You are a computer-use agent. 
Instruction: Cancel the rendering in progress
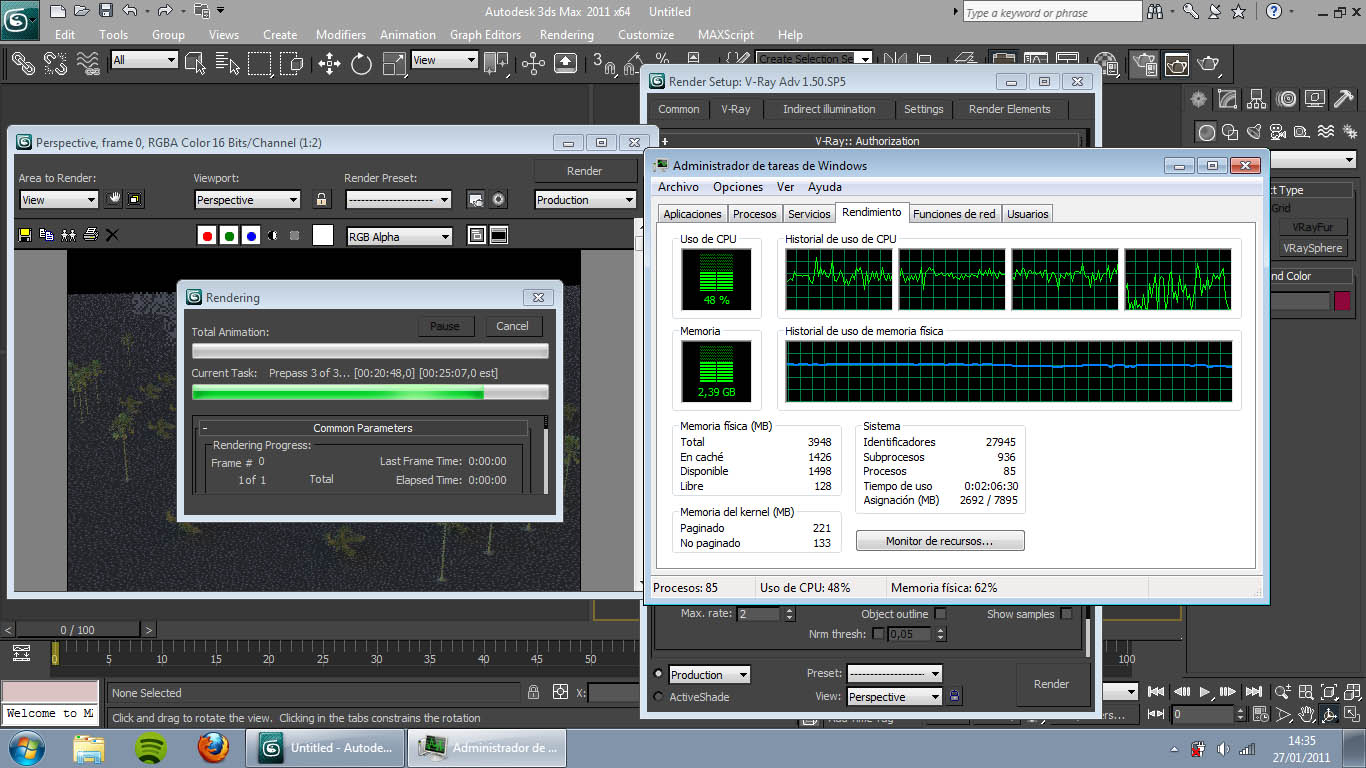click(512, 326)
